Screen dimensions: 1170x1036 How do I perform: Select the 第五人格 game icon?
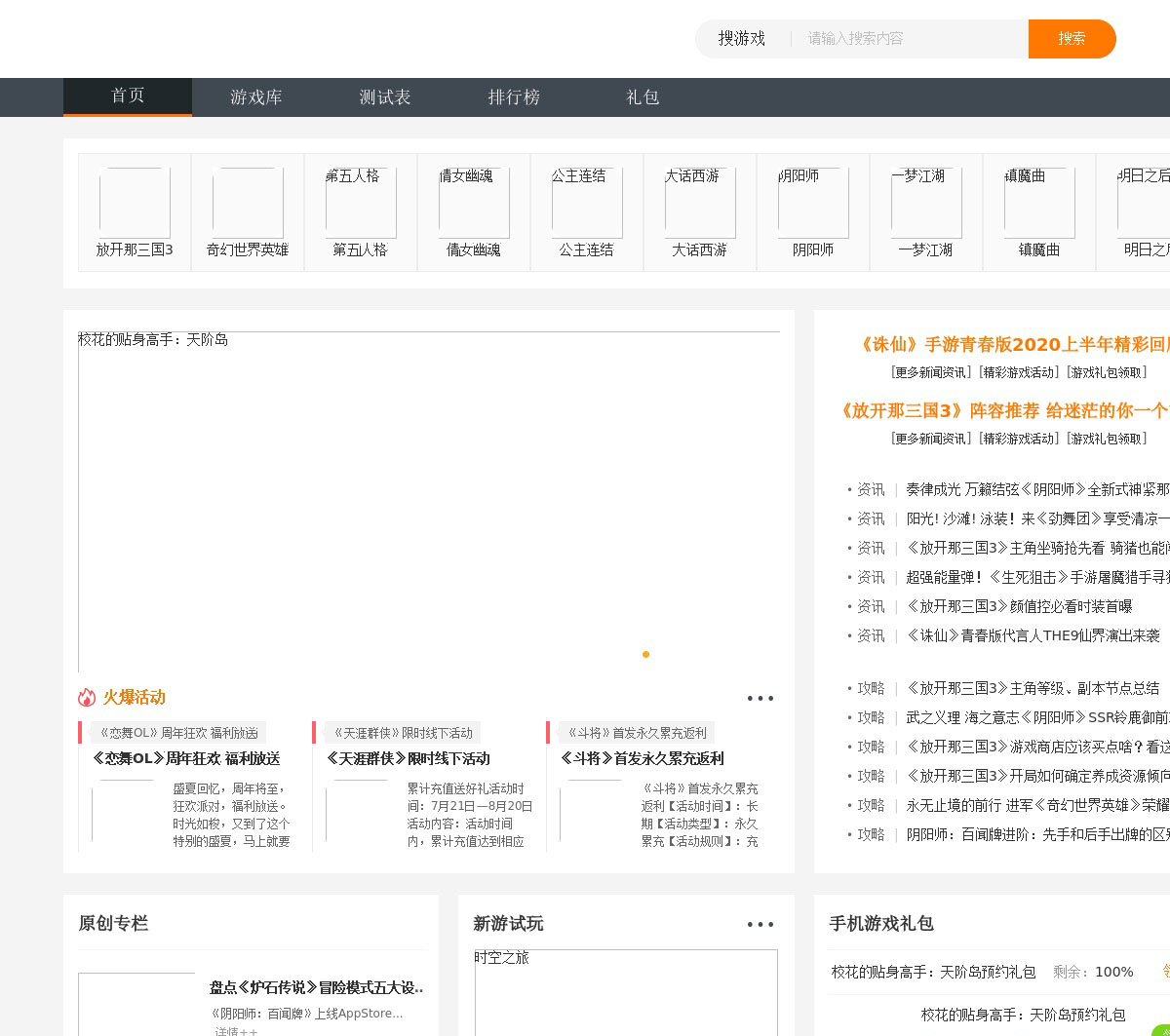coord(361,203)
